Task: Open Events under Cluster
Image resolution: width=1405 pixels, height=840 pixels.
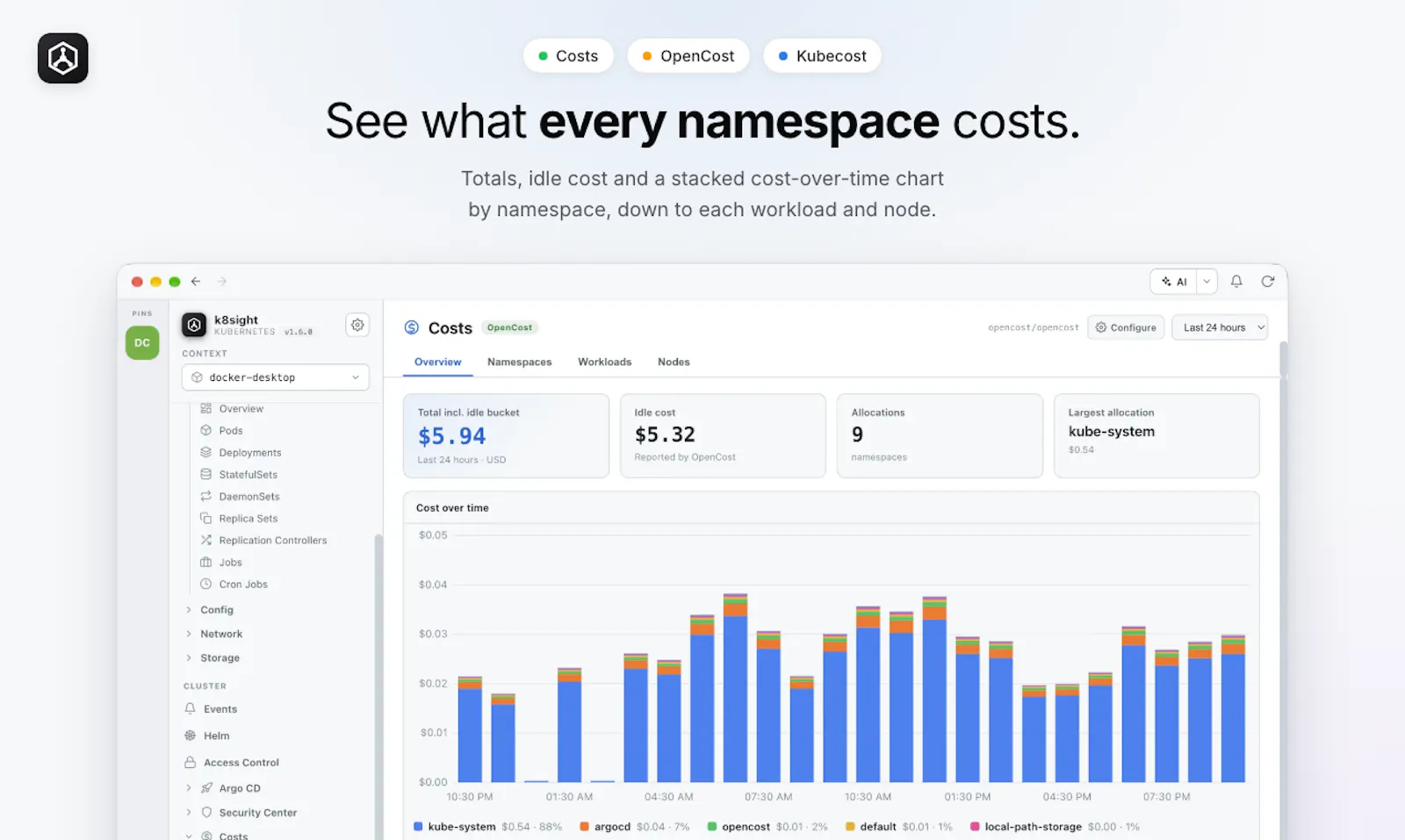Action: pyautogui.click(x=220, y=708)
